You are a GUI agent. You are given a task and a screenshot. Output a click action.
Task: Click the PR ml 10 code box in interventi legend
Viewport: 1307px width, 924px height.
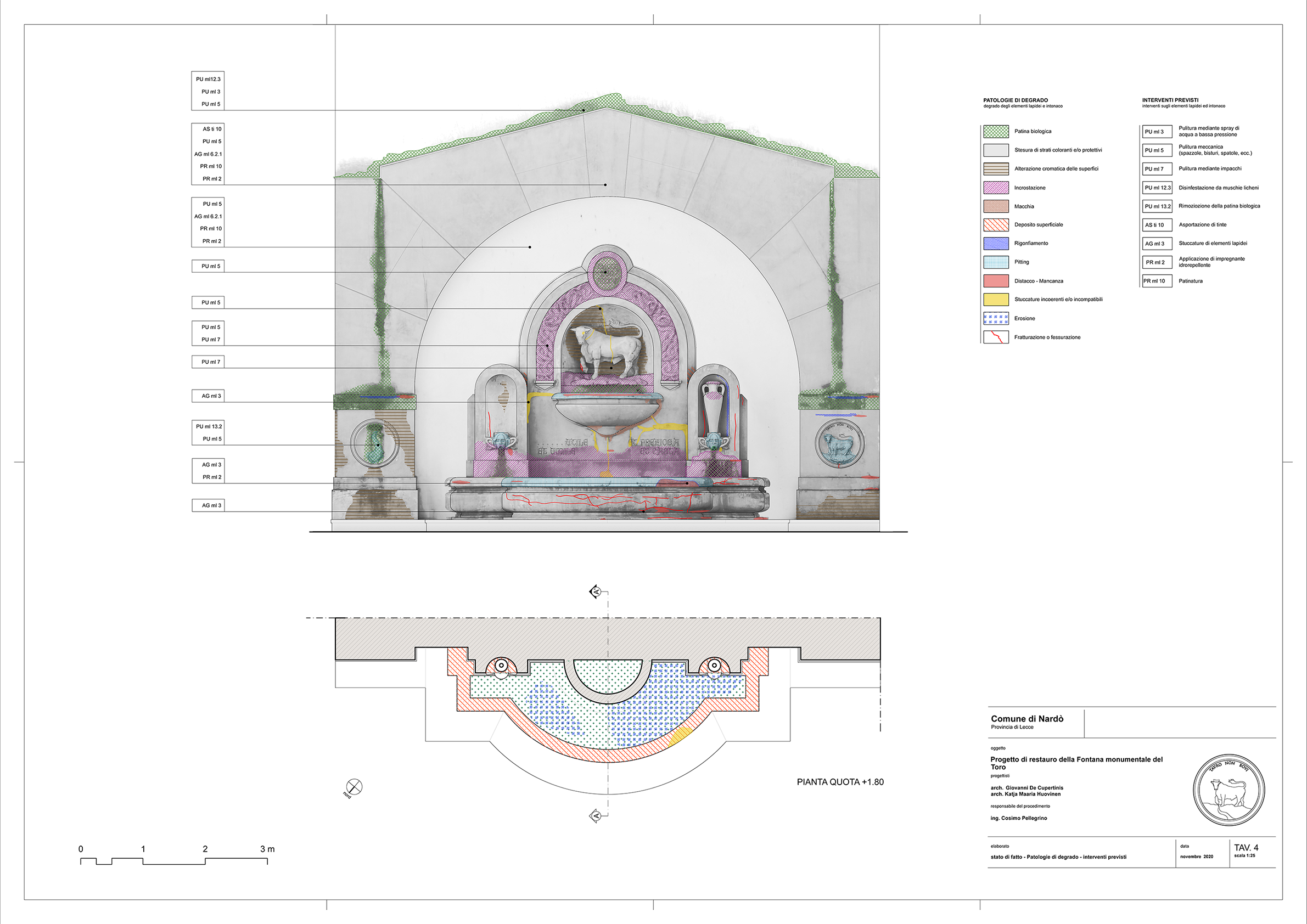pos(1157,281)
